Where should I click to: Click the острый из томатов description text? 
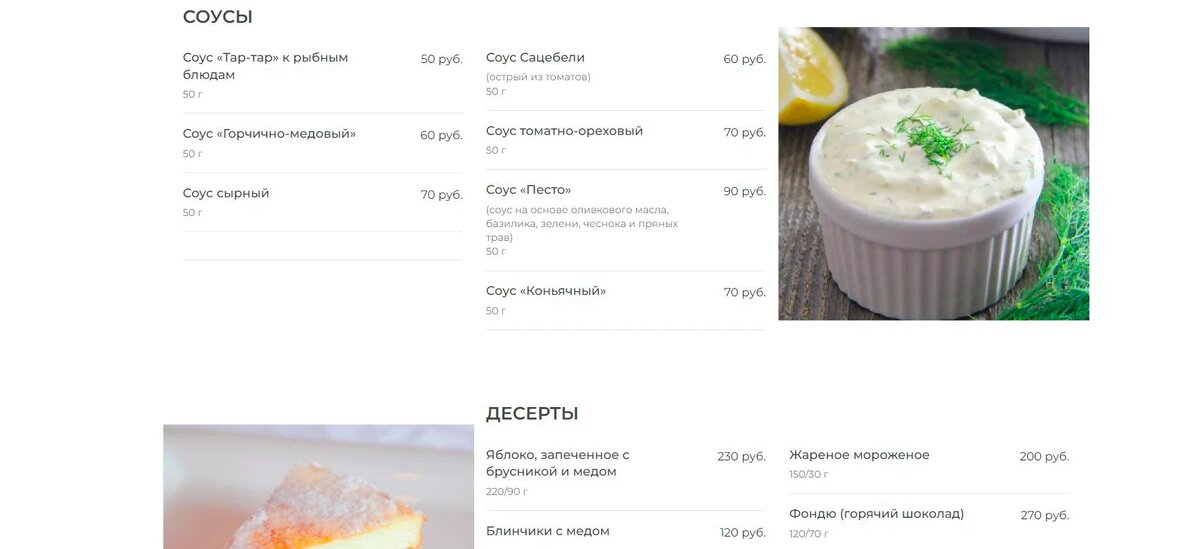tap(538, 77)
